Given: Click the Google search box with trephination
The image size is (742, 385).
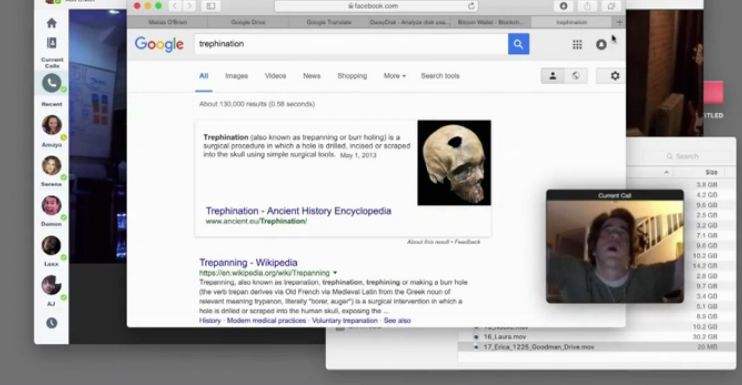Looking at the screenshot, I should [351, 44].
